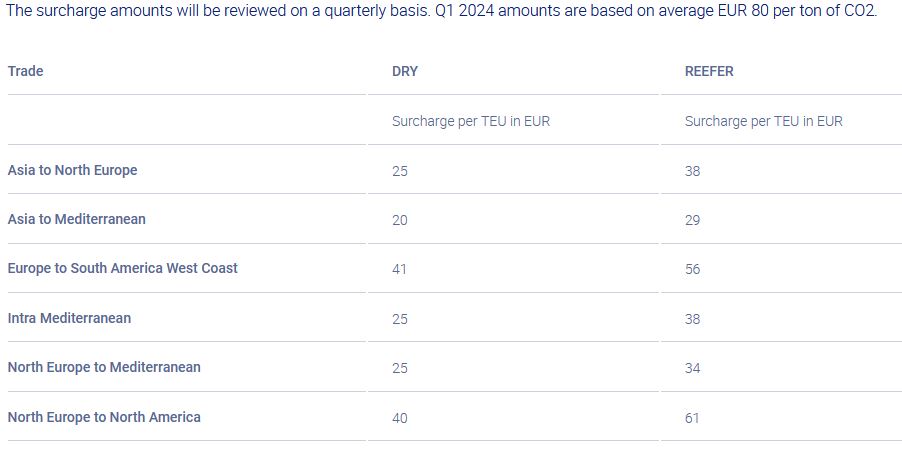This screenshot has height=475, width=902.
Task: Click REEFER 'Surcharge per TEU in EUR' subheader
Action: [764, 121]
